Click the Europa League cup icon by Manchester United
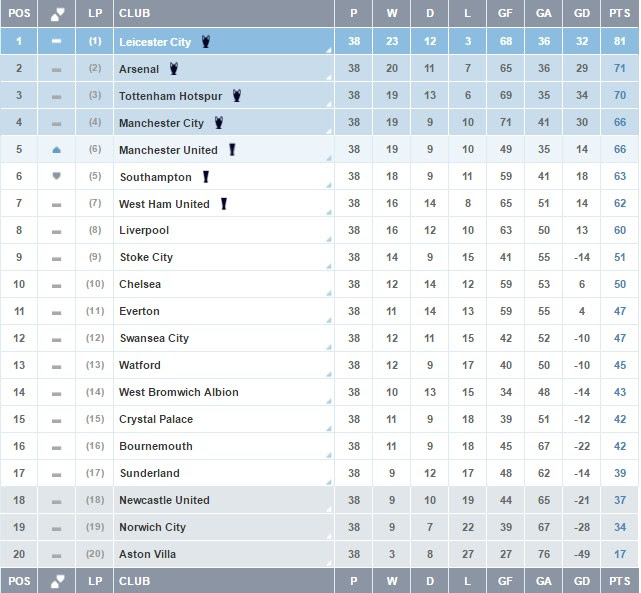Screen dimensions: 641x593 [232, 150]
